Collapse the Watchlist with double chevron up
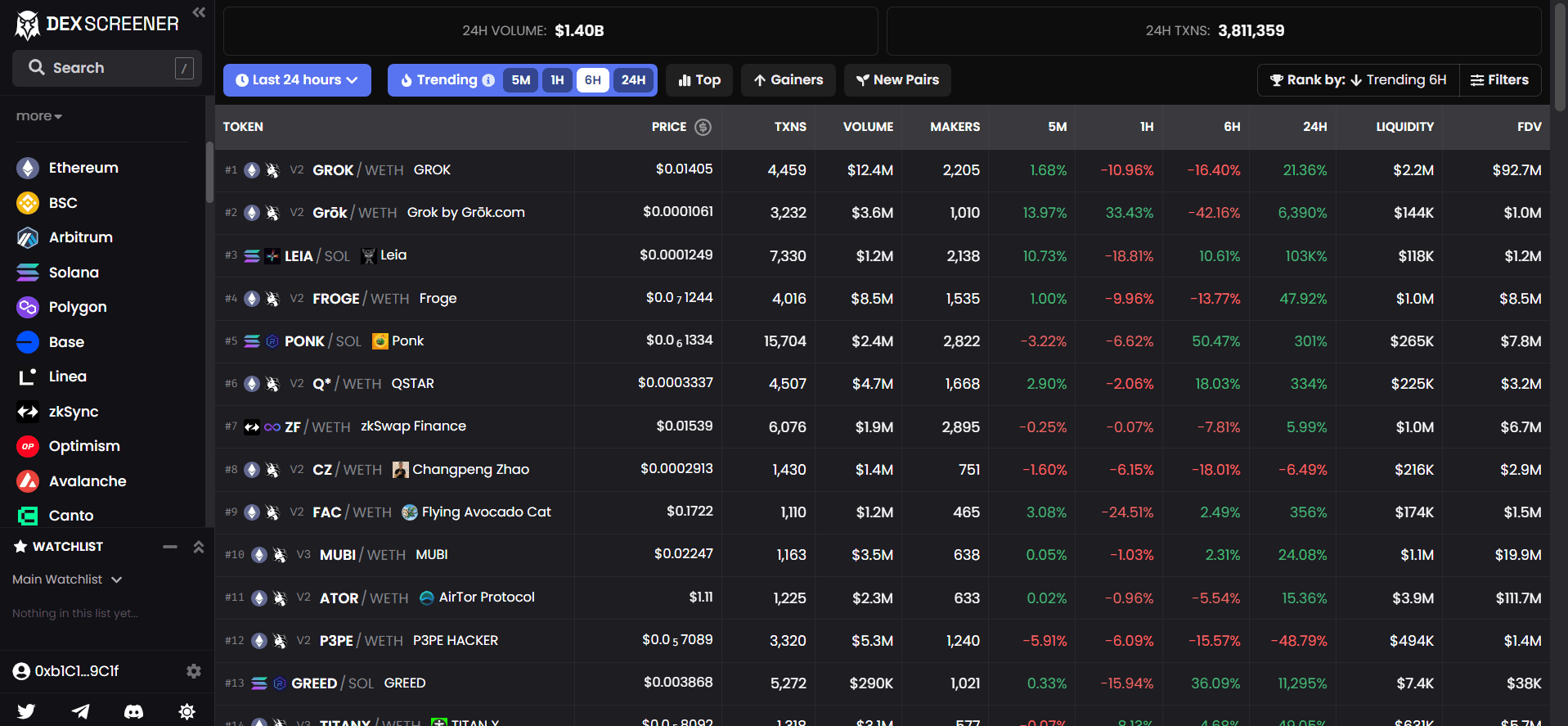Image resolution: width=1568 pixels, height=726 pixels. 198,547
